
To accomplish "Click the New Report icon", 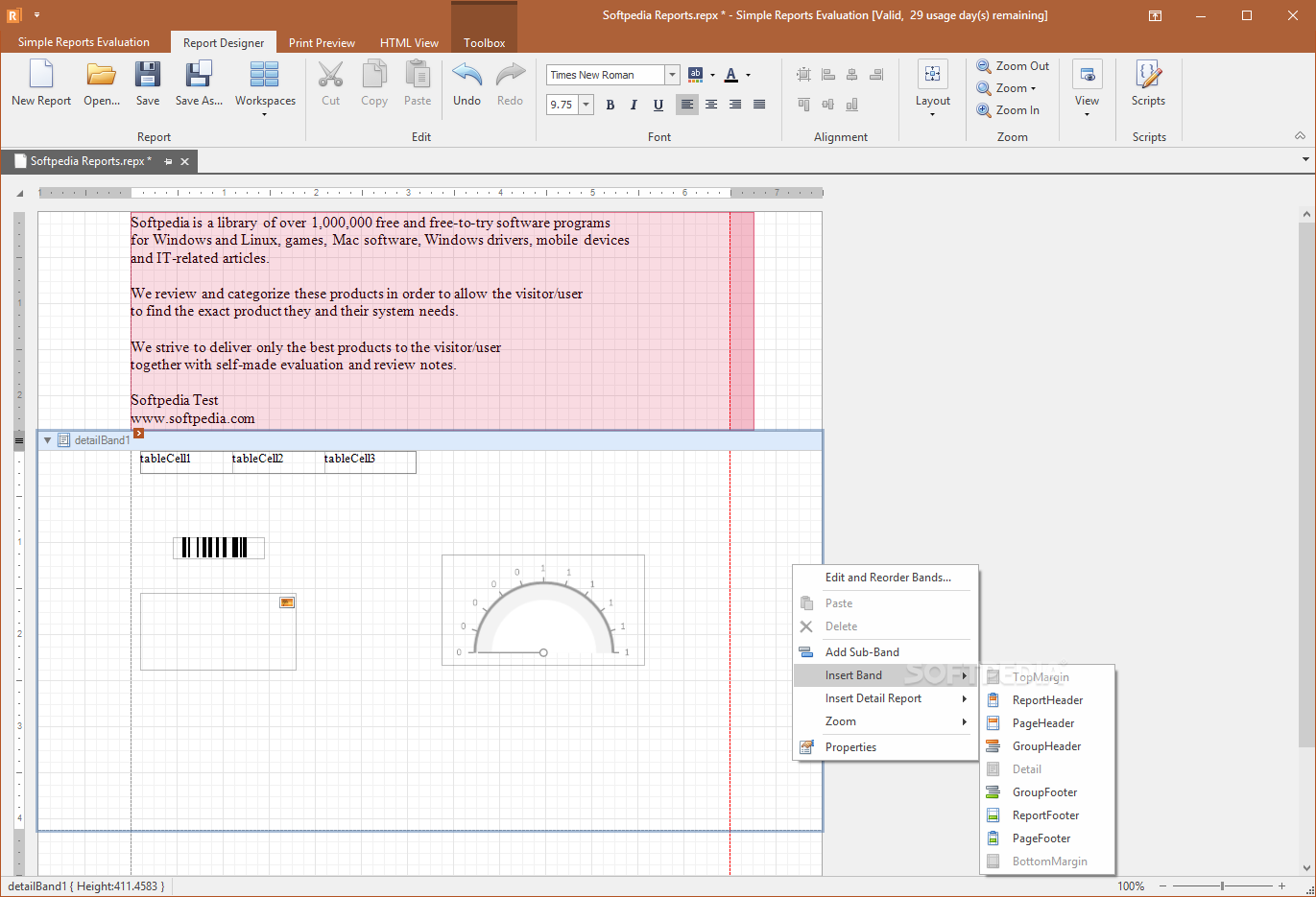I will point(41,75).
